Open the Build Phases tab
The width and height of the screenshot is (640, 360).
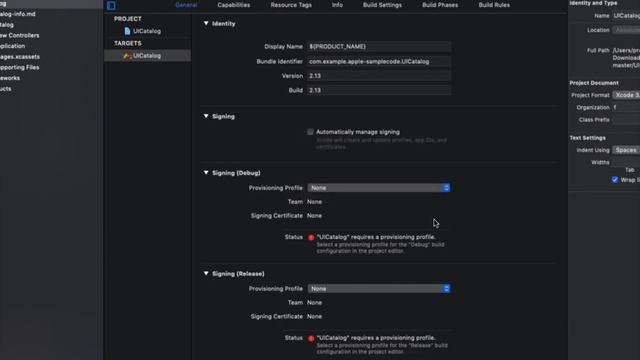[440, 5]
